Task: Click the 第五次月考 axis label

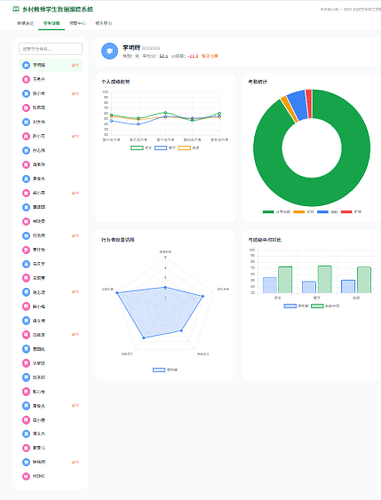Action: (x=219, y=140)
